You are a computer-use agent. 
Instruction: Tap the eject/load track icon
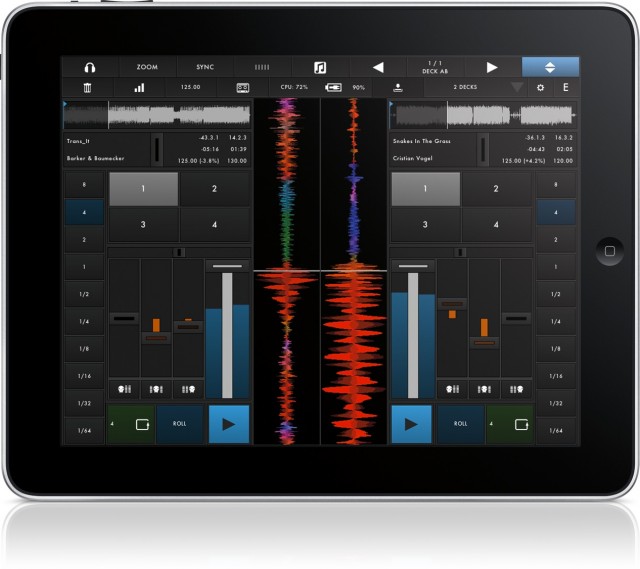398,88
